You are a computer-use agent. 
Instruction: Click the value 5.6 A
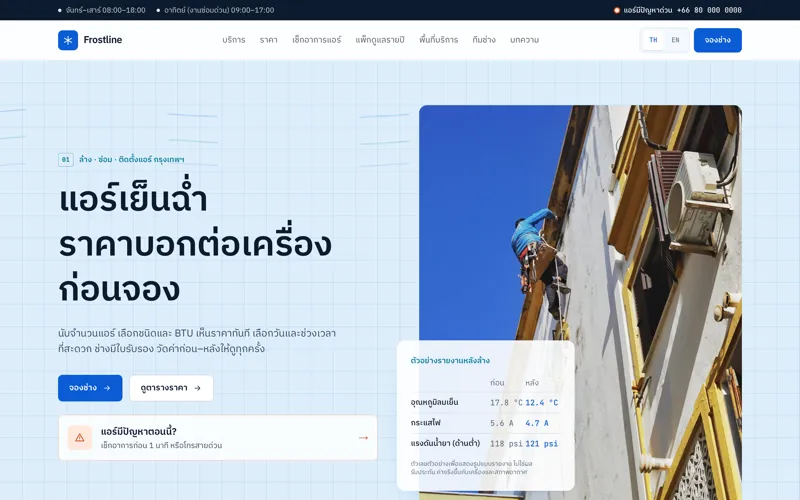502,423
